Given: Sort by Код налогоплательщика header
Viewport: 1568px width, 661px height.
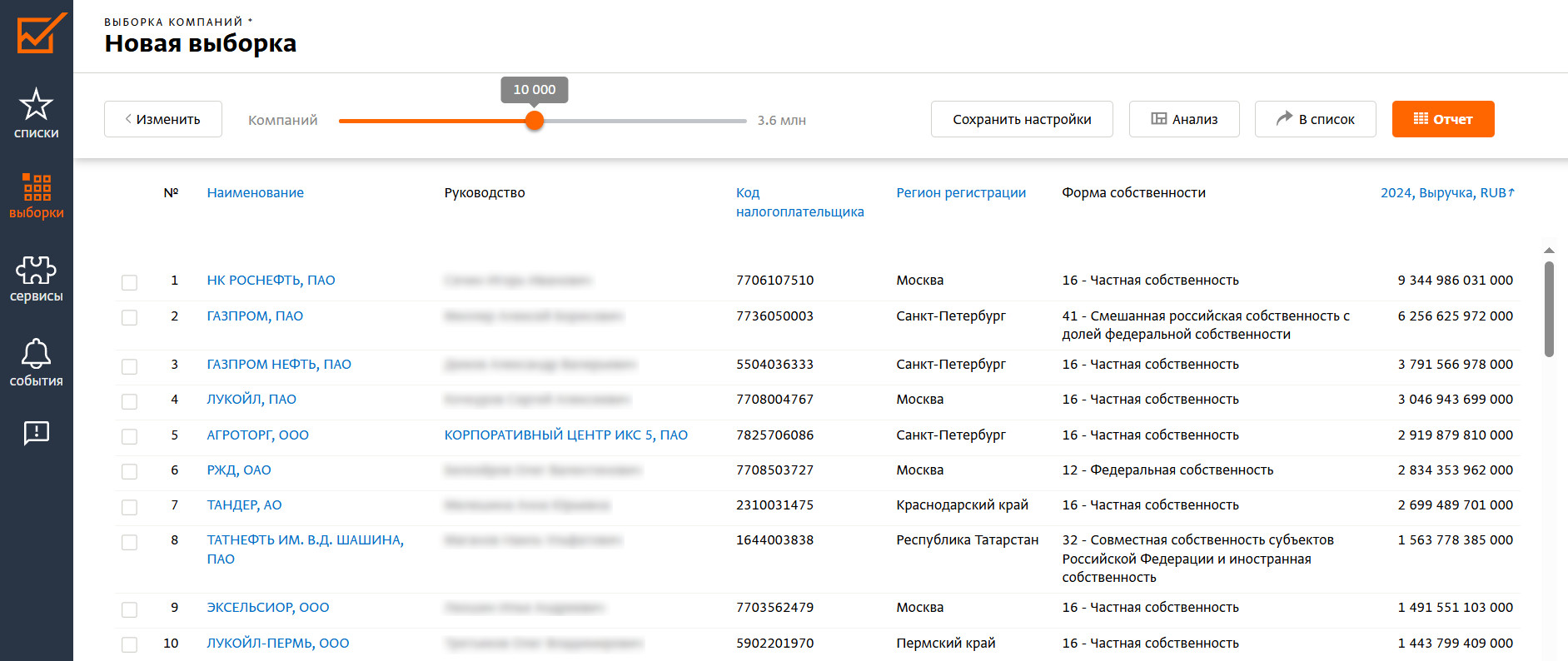Looking at the screenshot, I should [799, 202].
